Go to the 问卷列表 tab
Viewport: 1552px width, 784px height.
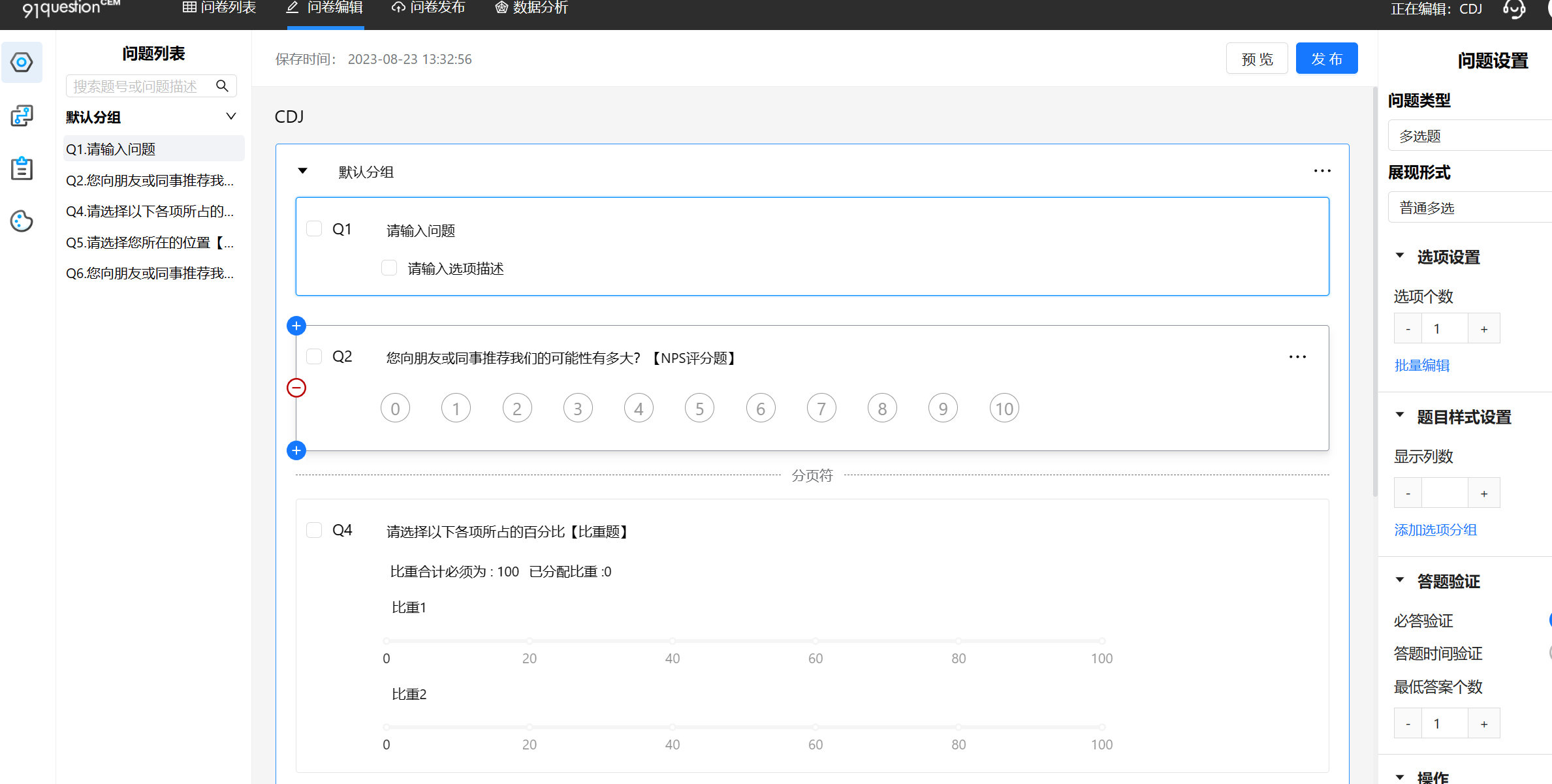click(219, 8)
